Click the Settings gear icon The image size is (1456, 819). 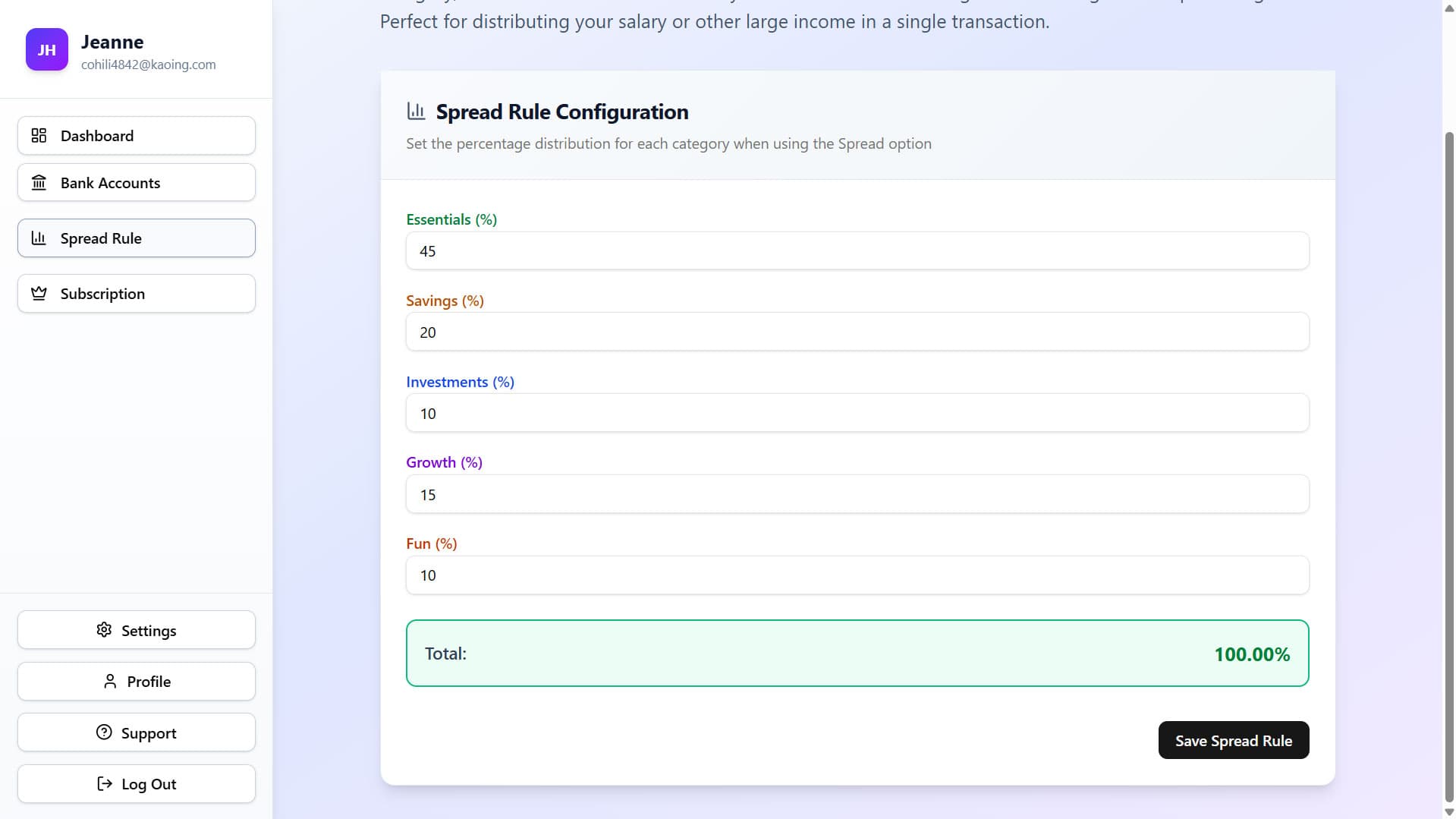coord(104,630)
